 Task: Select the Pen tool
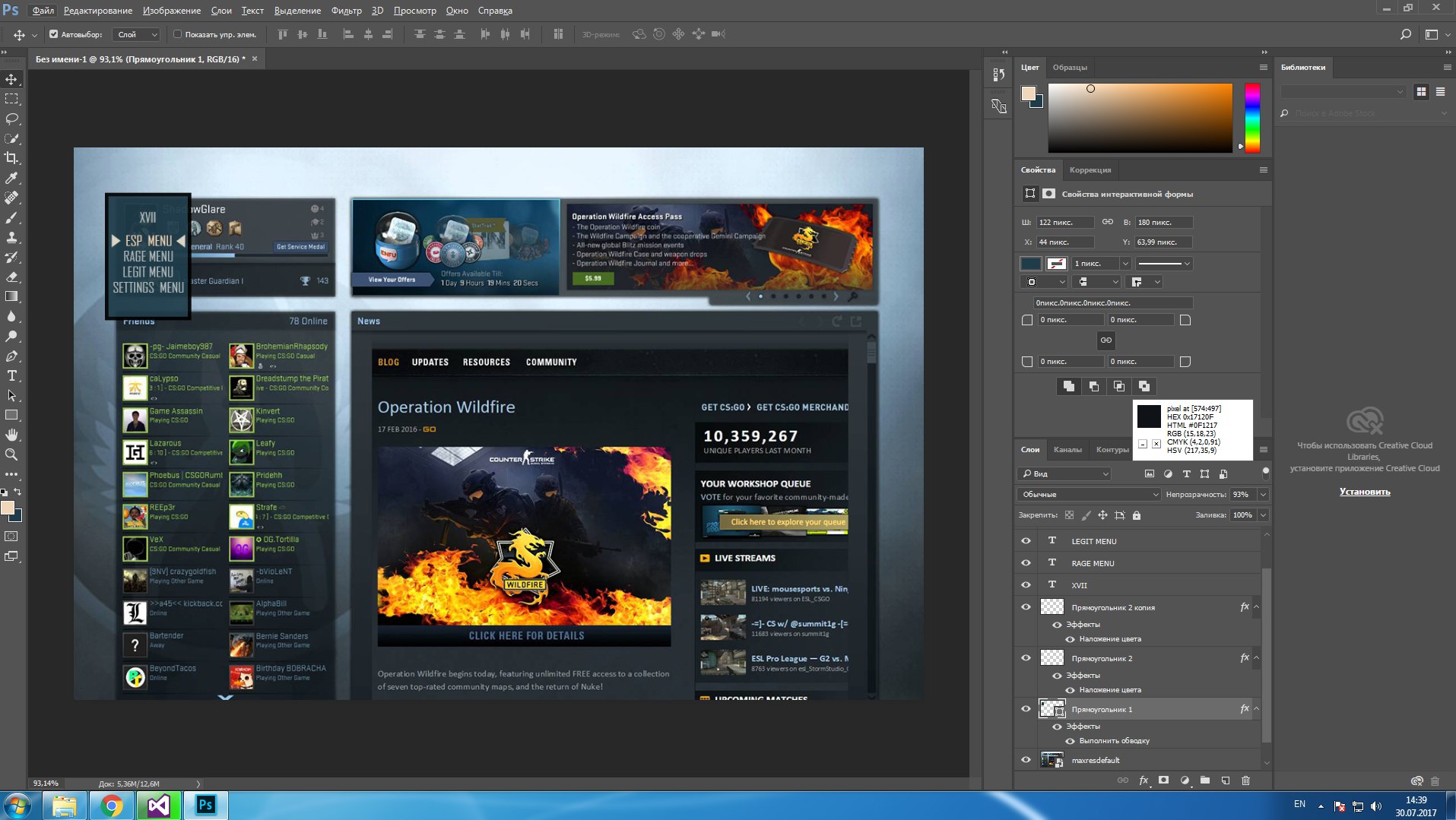coord(11,356)
